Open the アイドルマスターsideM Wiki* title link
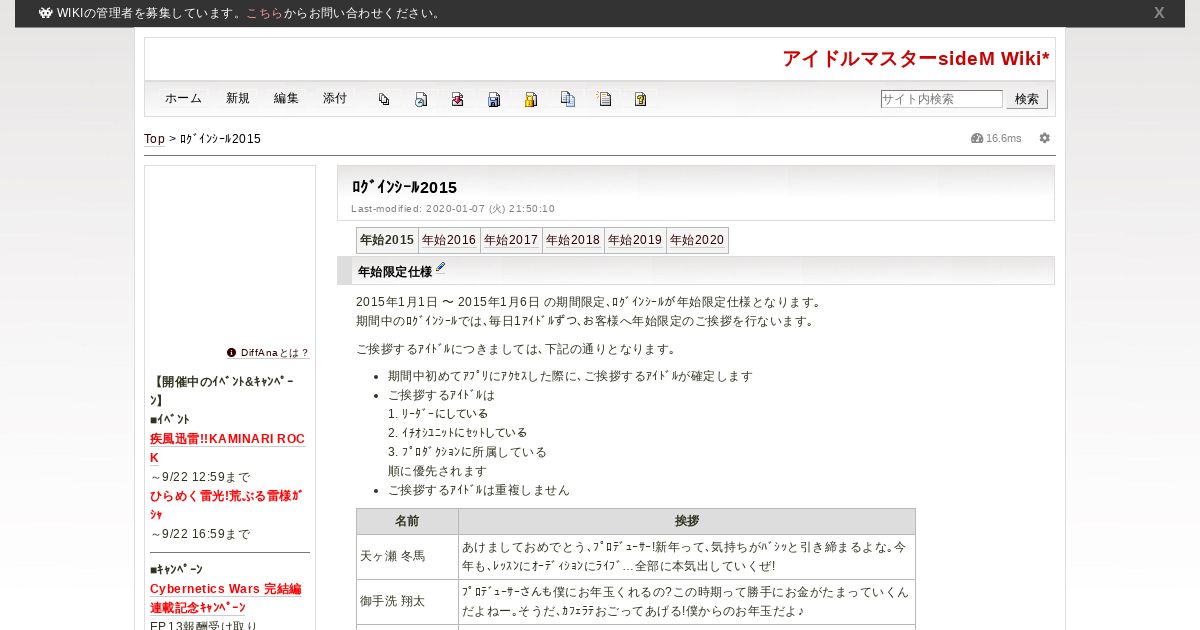 coord(916,58)
